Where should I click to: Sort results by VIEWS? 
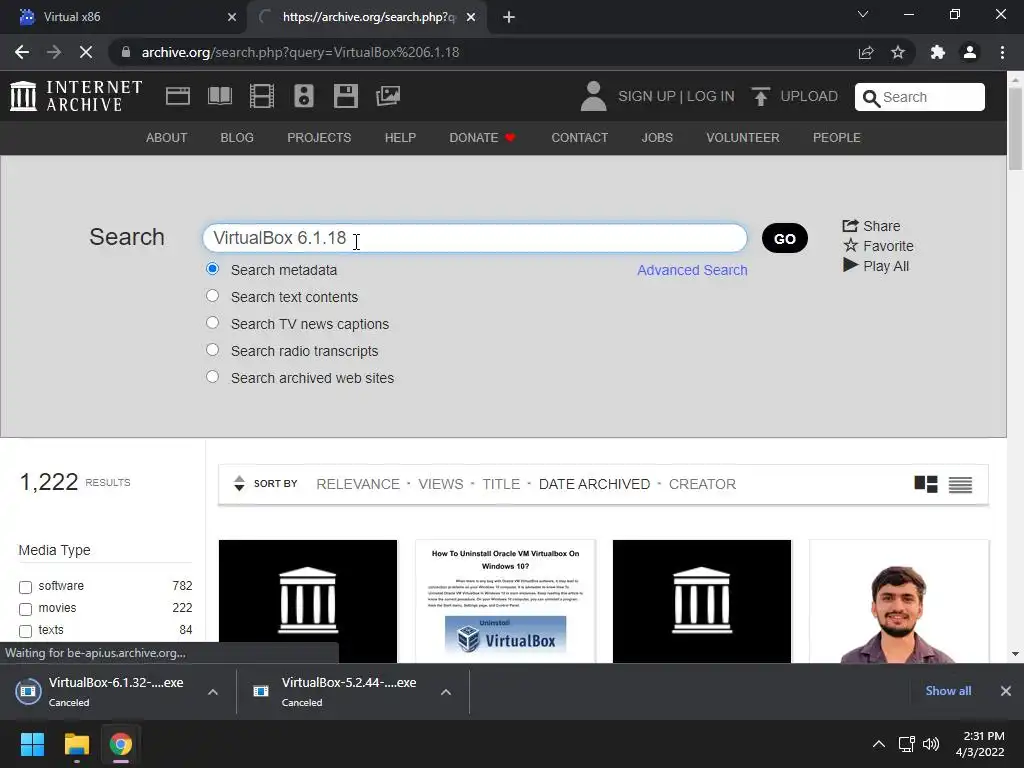tap(441, 484)
